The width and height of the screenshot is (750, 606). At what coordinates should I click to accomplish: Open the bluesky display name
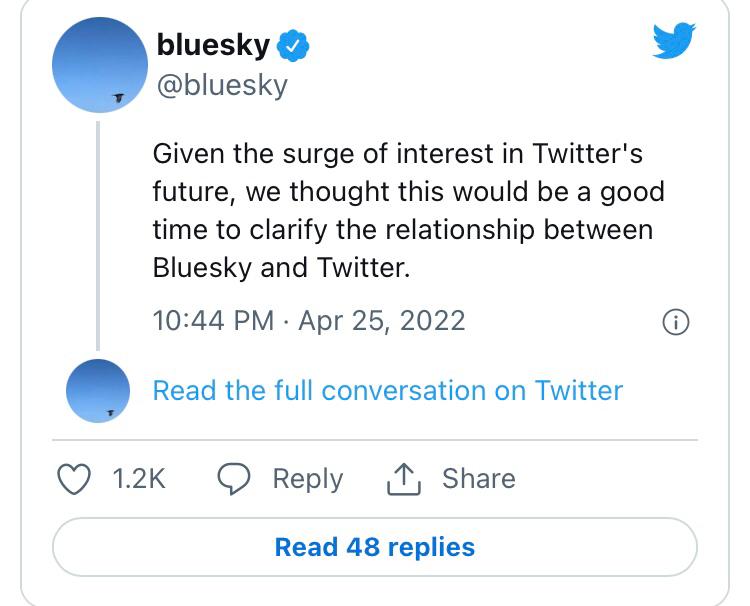point(213,45)
